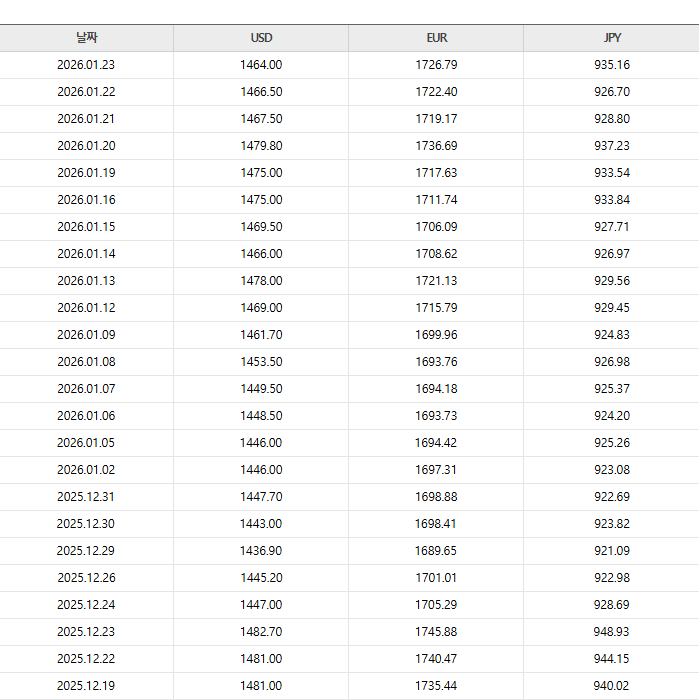The width and height of the screenshot is (700, 700).
Task: Click the USD column header
Action: [261, 38]
